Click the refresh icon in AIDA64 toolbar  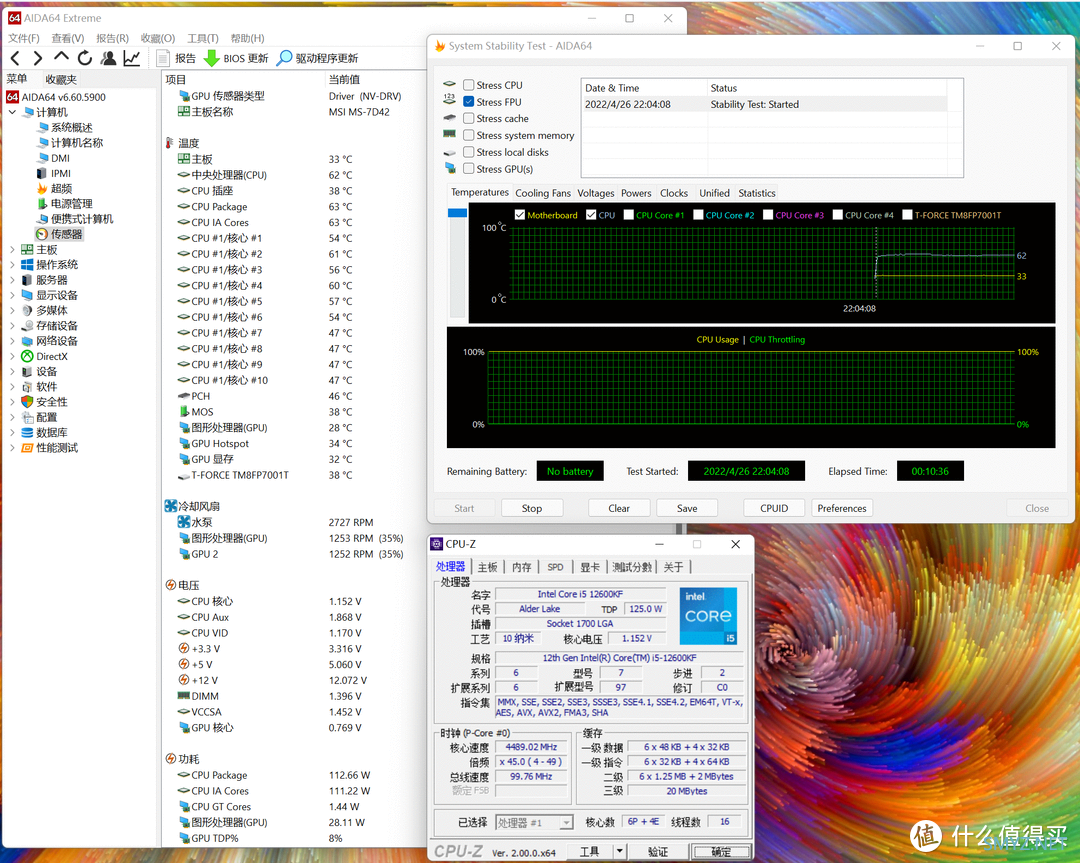tap(85, 58)
